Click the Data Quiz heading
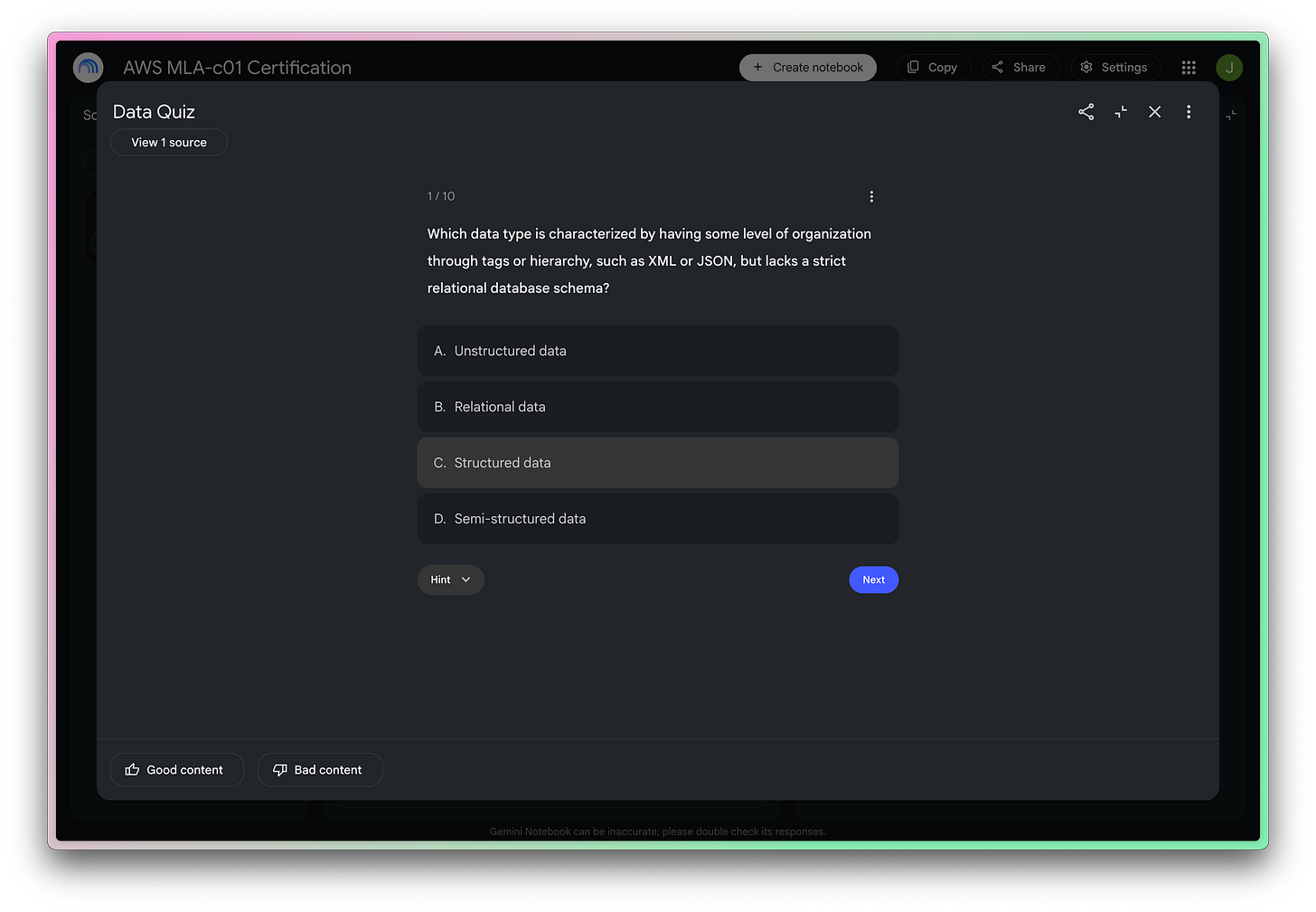This screenshot has height=912, width=1316. [154, 112]
